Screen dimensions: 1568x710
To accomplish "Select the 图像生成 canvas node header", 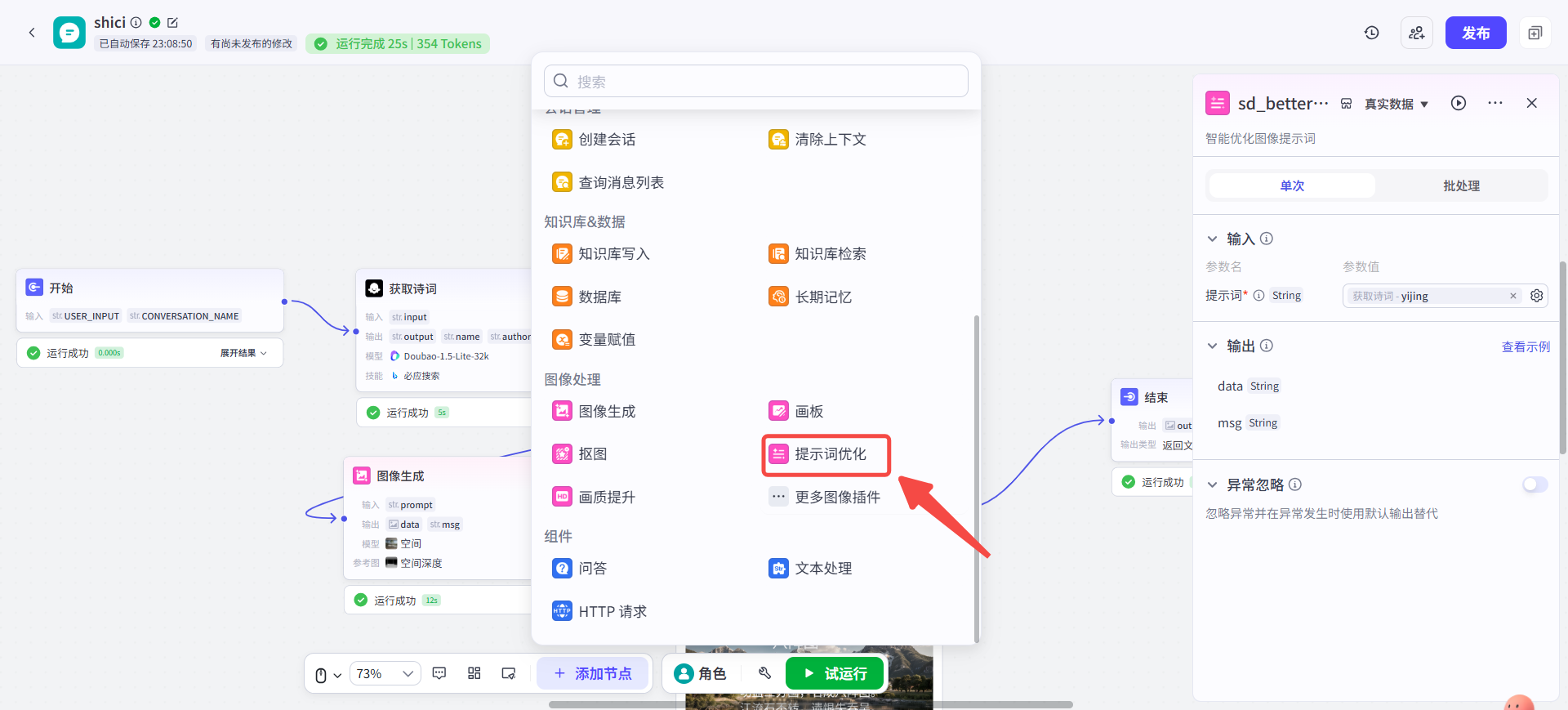I will click(439, 476).
